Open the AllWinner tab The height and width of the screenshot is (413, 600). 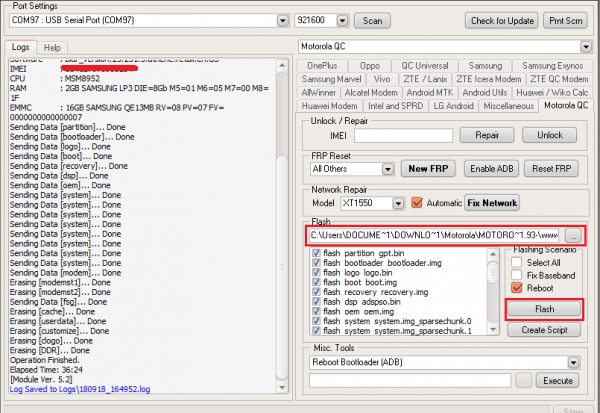click(x=318, y=93)
